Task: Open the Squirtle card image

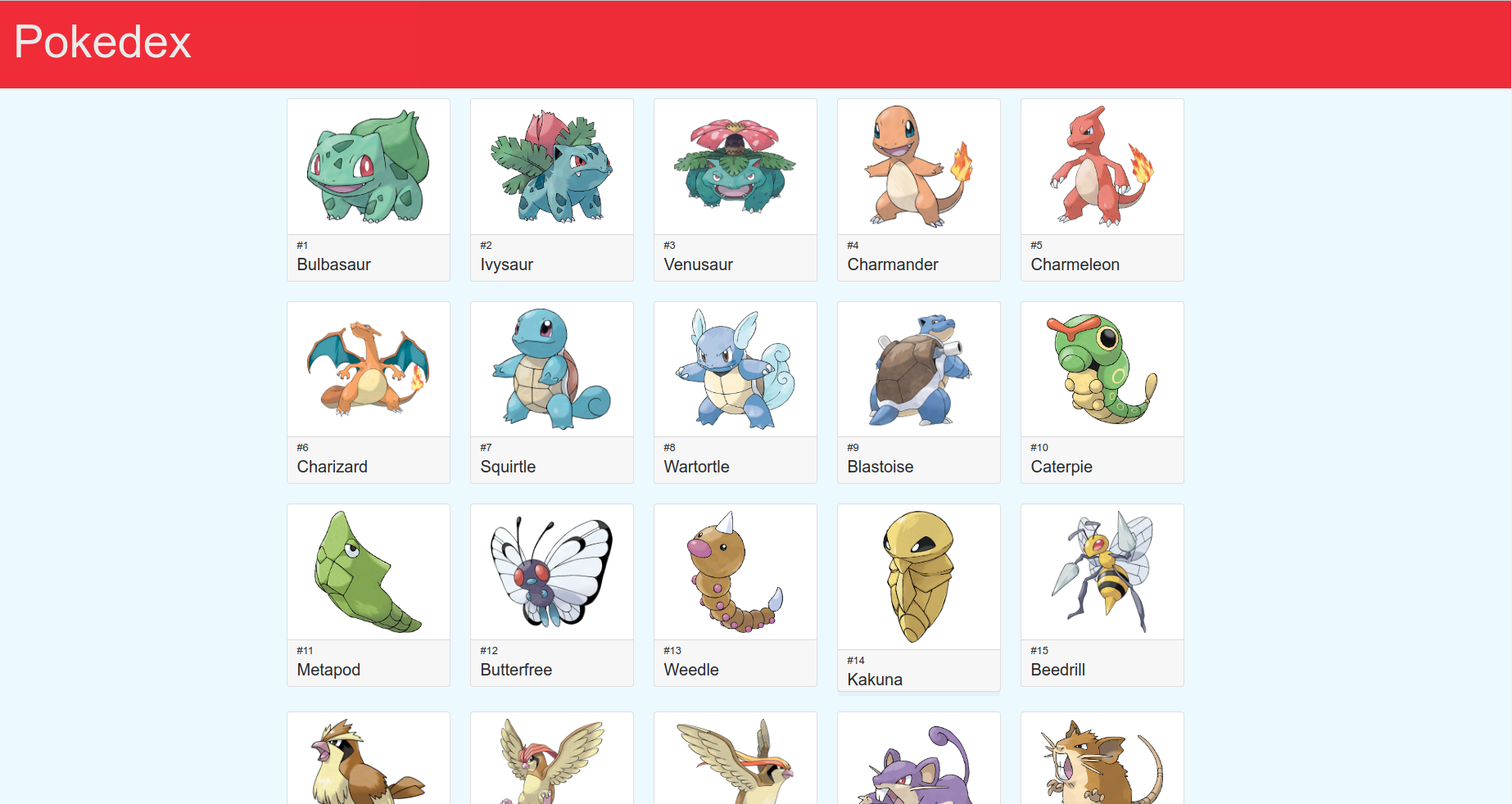Action: click(x=552, y=369)
